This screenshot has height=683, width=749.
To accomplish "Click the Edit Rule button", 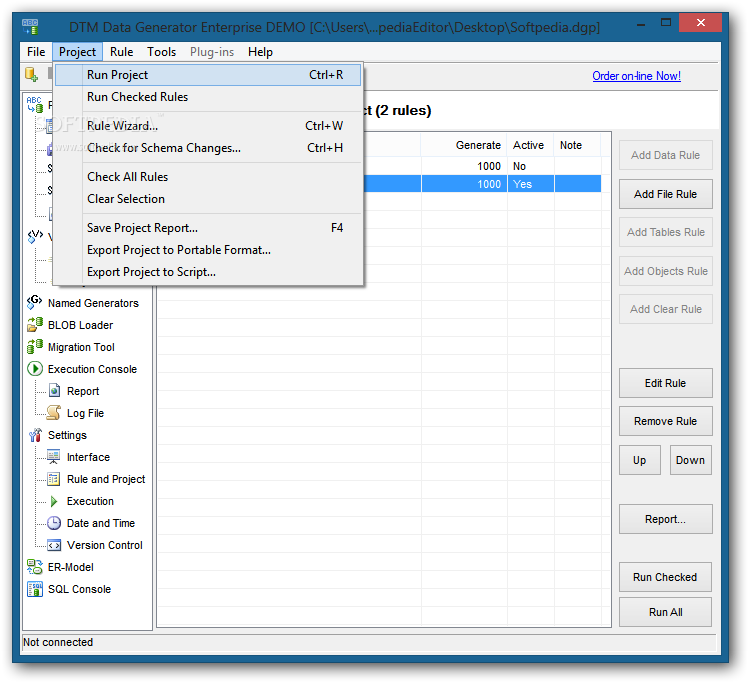I will point(665,383).
